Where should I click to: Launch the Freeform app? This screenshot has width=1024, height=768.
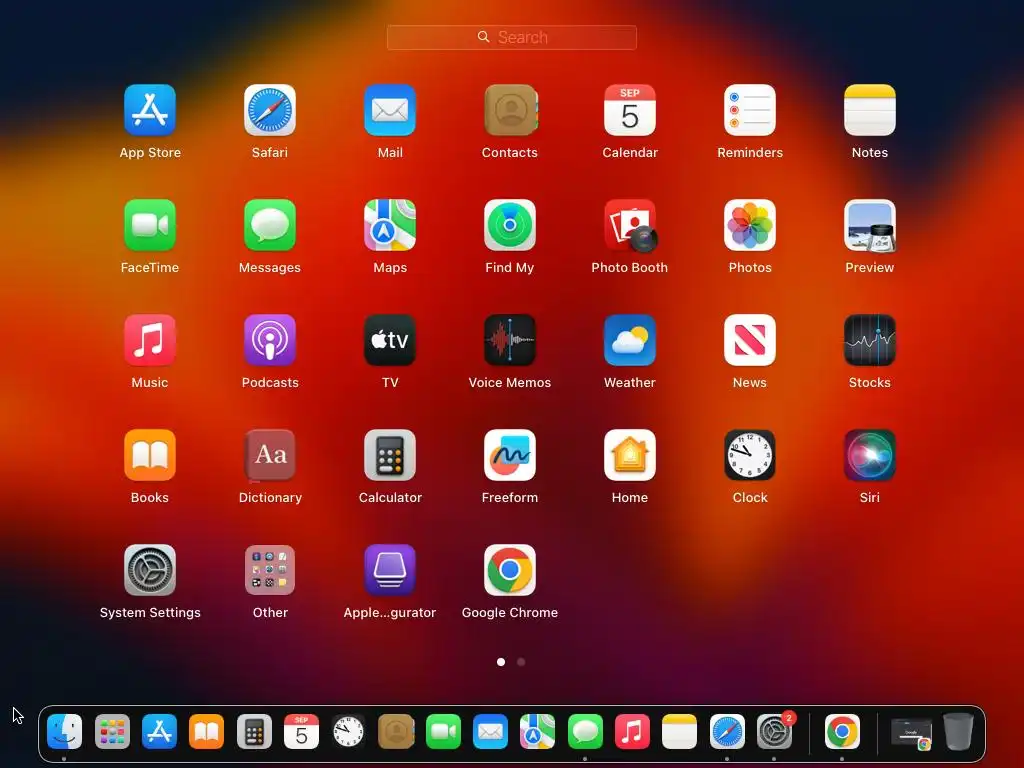coord(510,455)
